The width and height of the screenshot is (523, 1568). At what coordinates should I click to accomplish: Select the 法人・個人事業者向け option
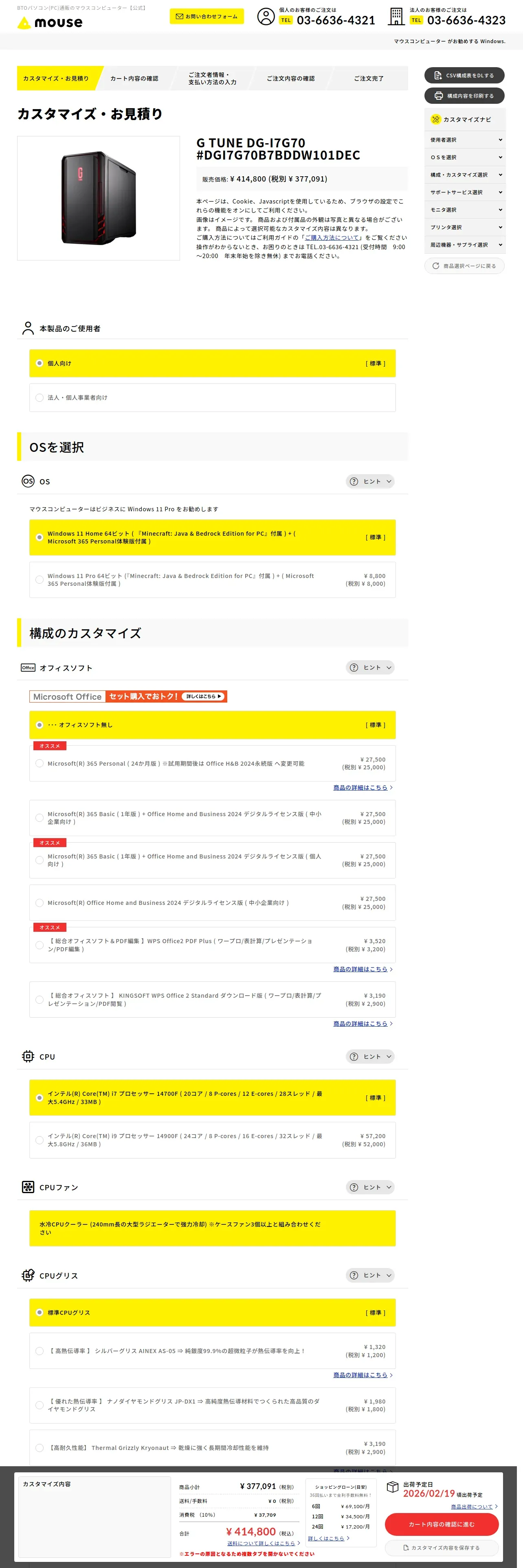tap(213, 397)
